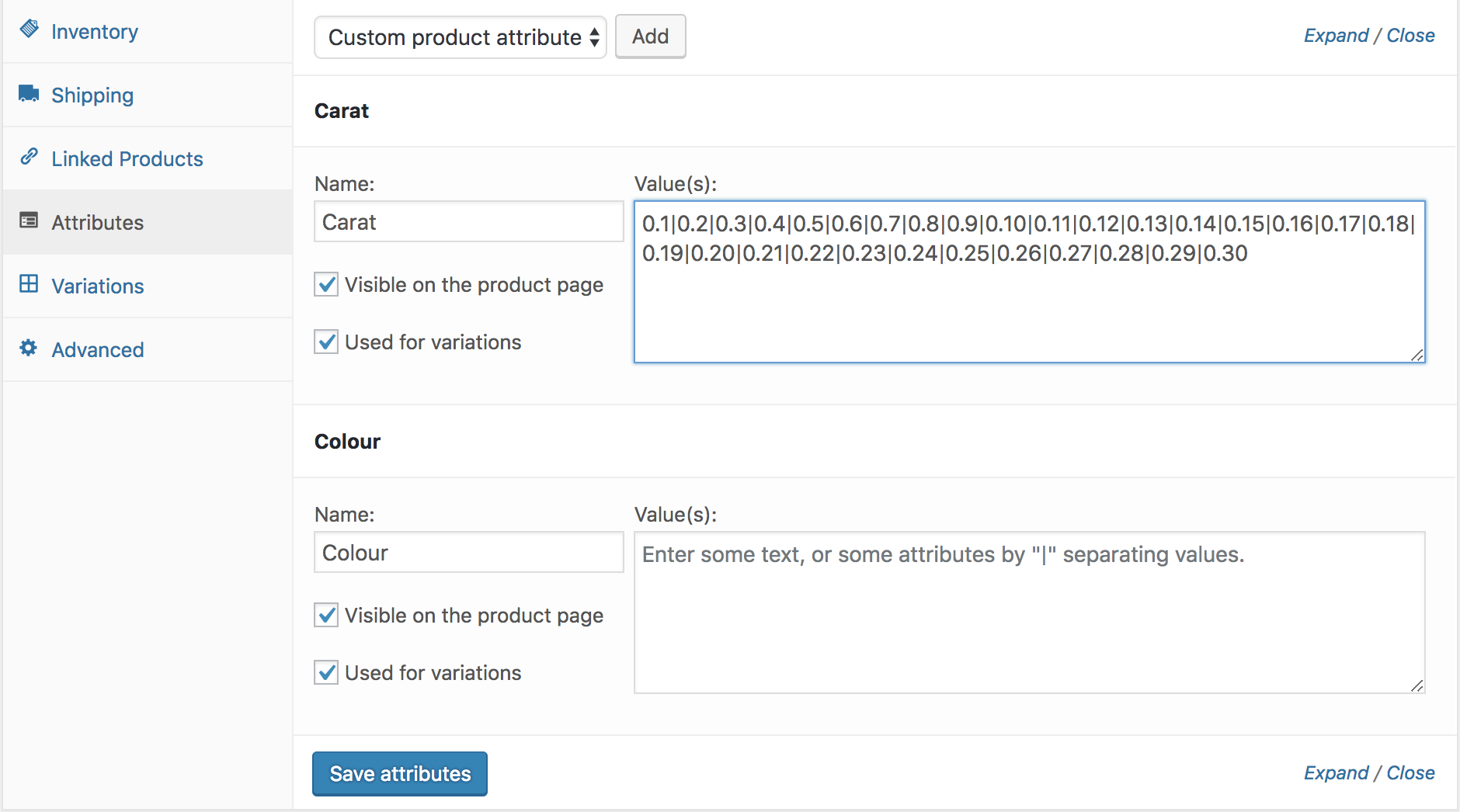Toggle Colour Visible on the product page
Viewport: 1460px width, 812px height.
(x=326, y=615)
